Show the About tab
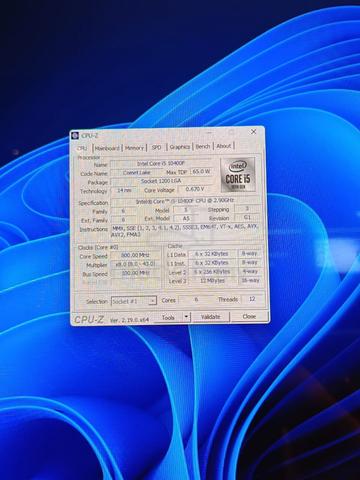Screen dimensions: 360x480 [x=224, y=146]
